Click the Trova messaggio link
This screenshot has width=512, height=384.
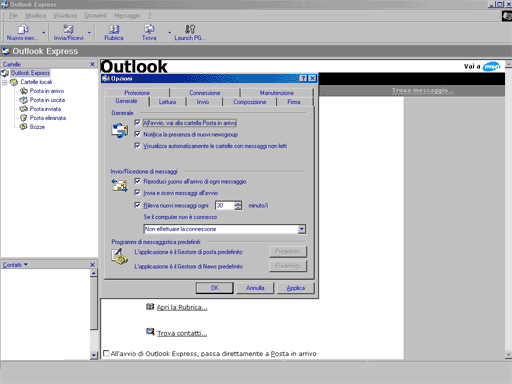coord(423,90)
